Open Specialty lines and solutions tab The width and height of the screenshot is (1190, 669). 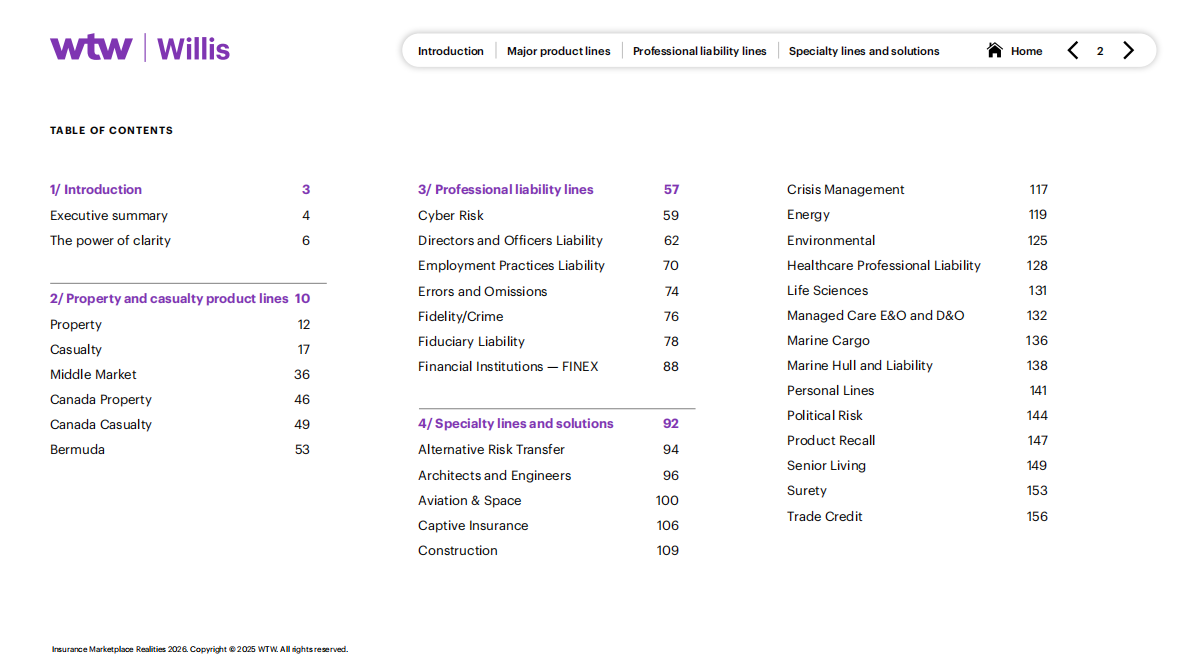click(x=864, y=51)
